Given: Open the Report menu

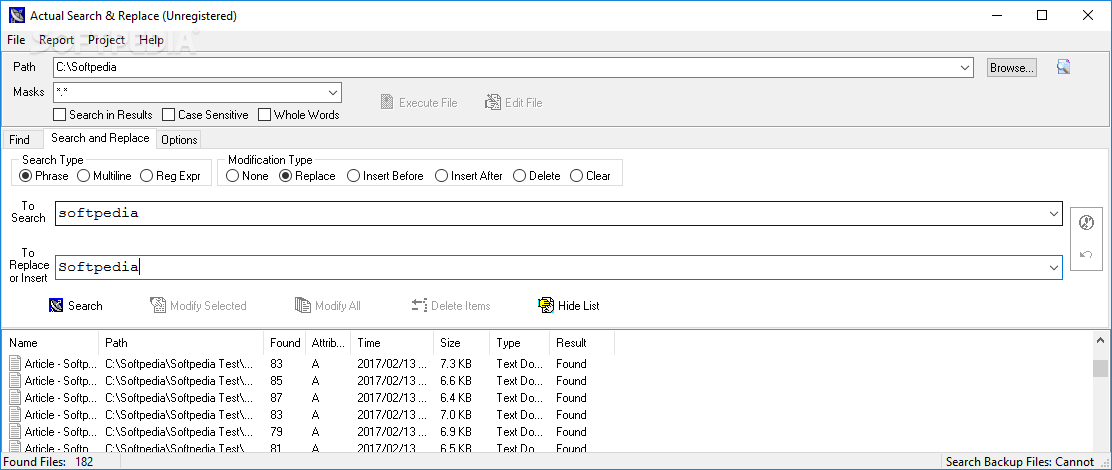Looking at the screenshot, I should tap(57, 40).
